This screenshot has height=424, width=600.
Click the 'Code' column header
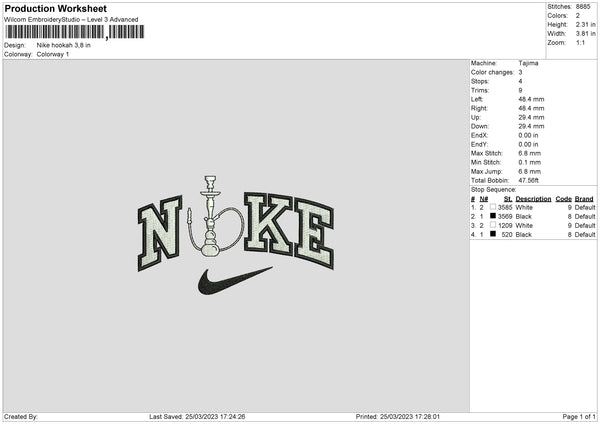(x=564, y=199)
